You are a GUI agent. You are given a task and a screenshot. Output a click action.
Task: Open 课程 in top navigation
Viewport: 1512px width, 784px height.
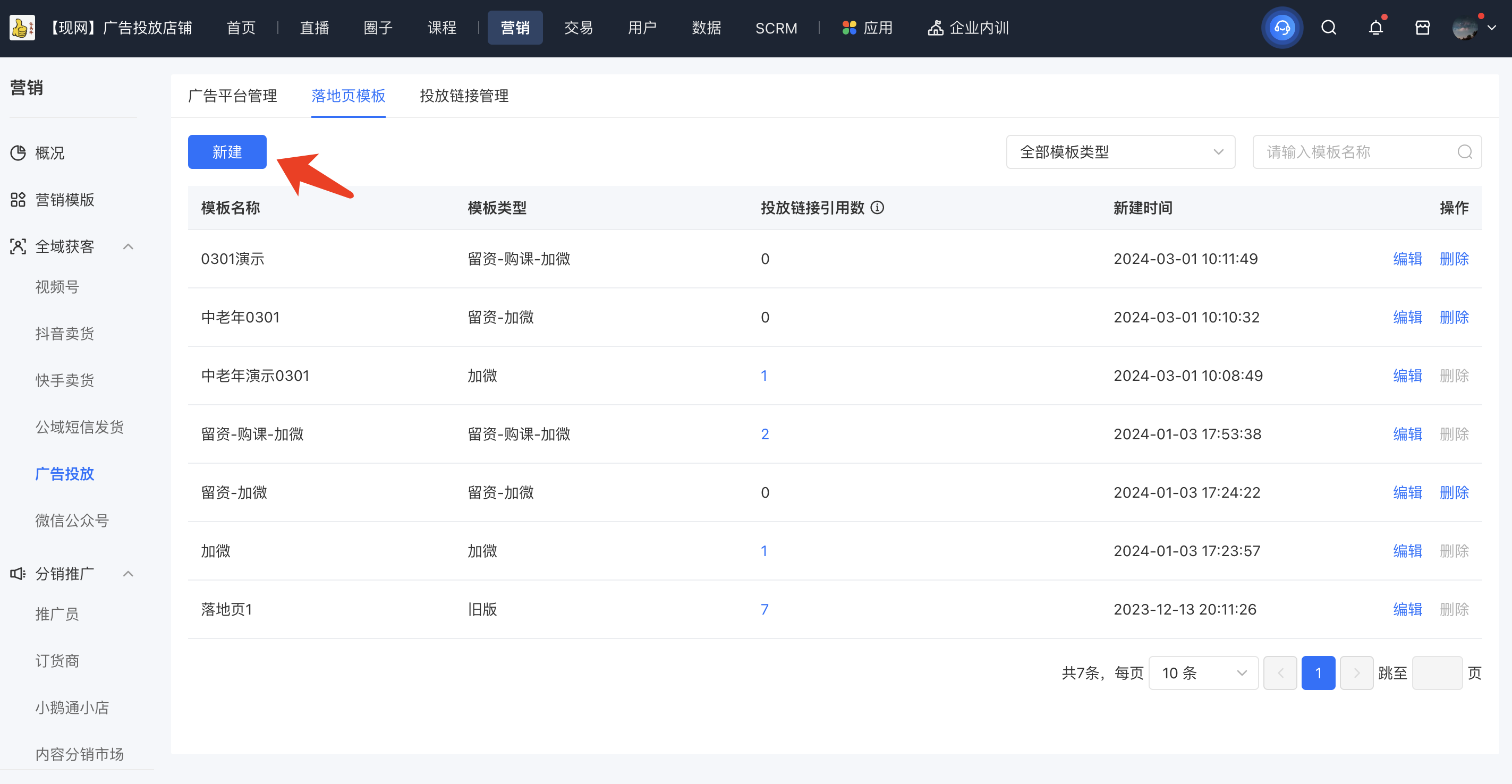pos(442,28)
